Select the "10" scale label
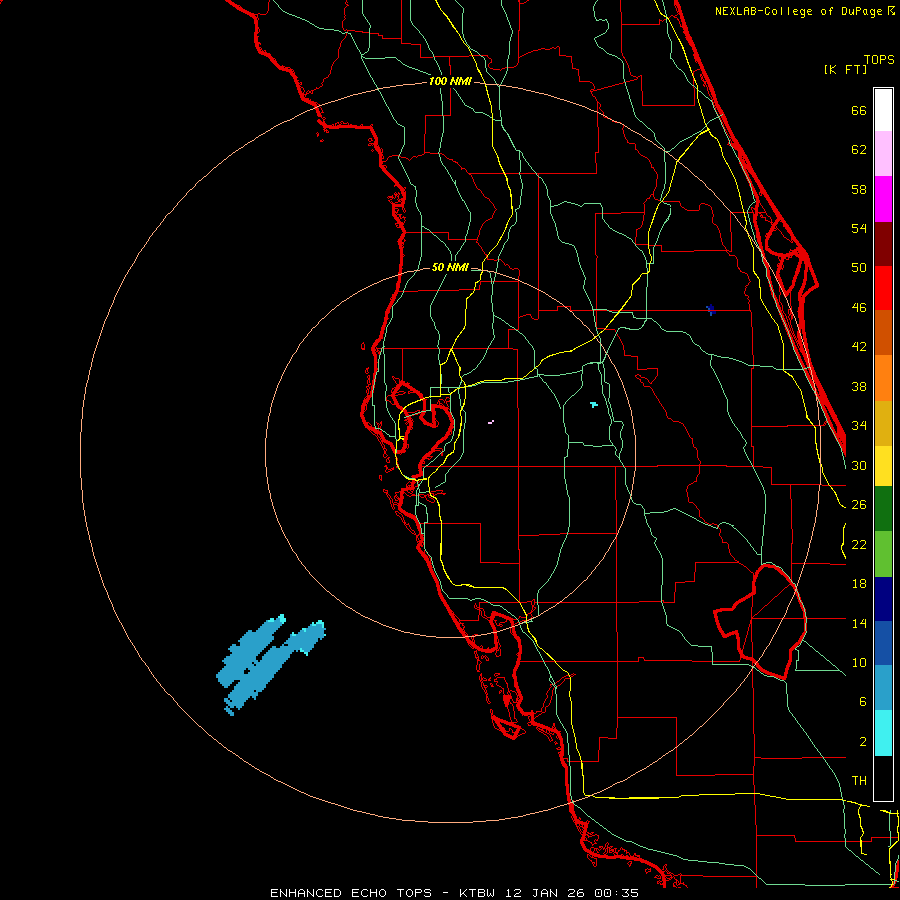The width and height of the screenshot is (900, 900). tap(859, 662)
